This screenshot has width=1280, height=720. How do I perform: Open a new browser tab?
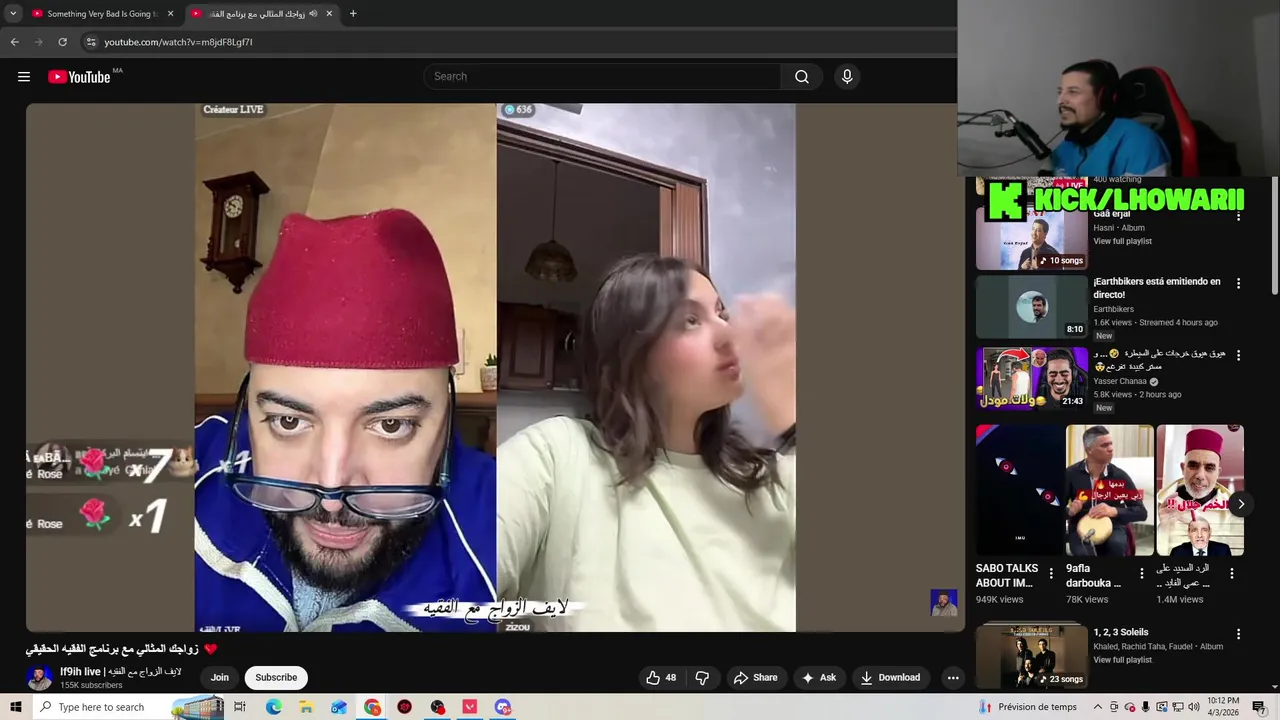353,14
